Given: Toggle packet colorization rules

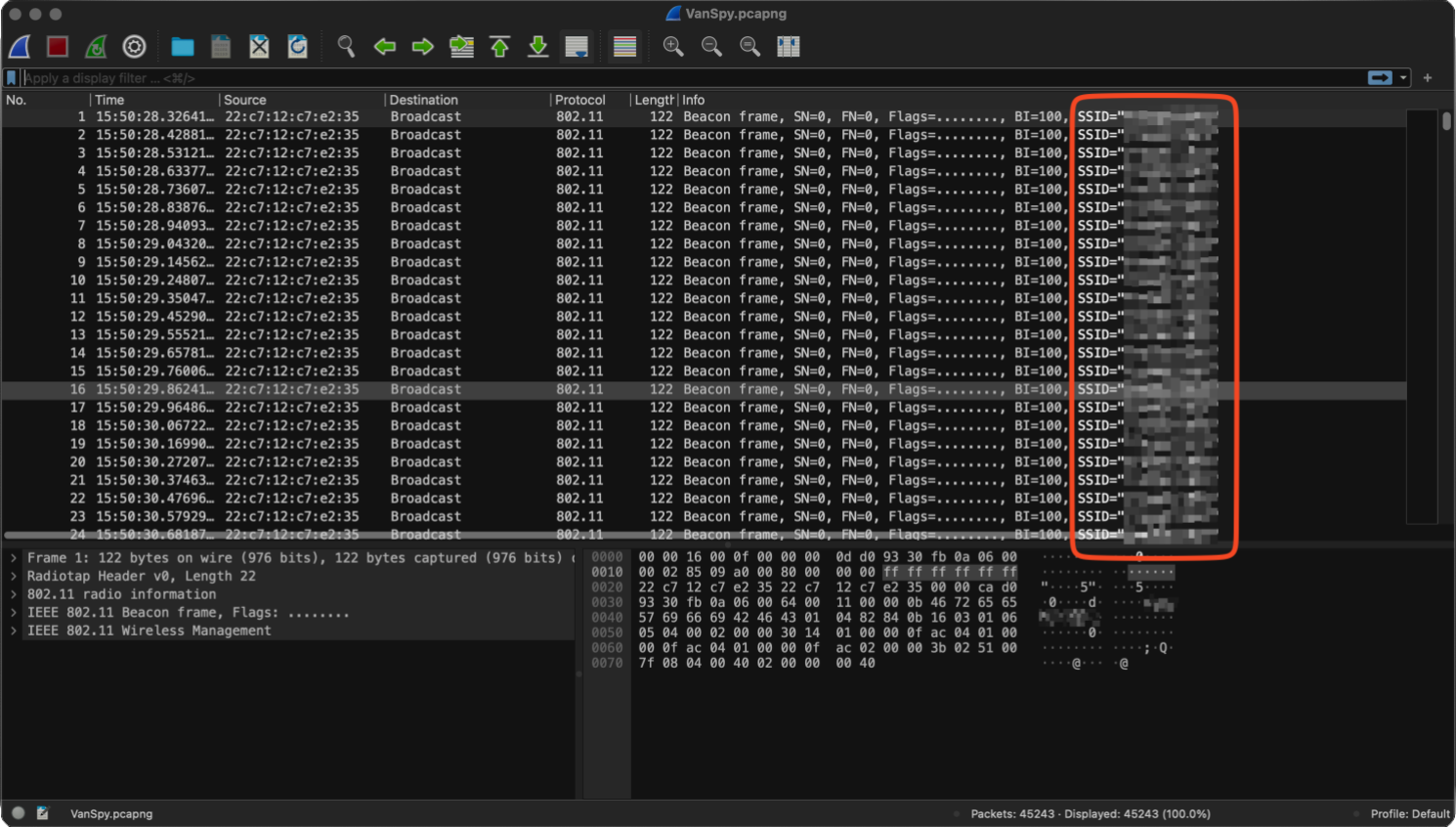Looking at the screenshot, I should coord(624,46).
